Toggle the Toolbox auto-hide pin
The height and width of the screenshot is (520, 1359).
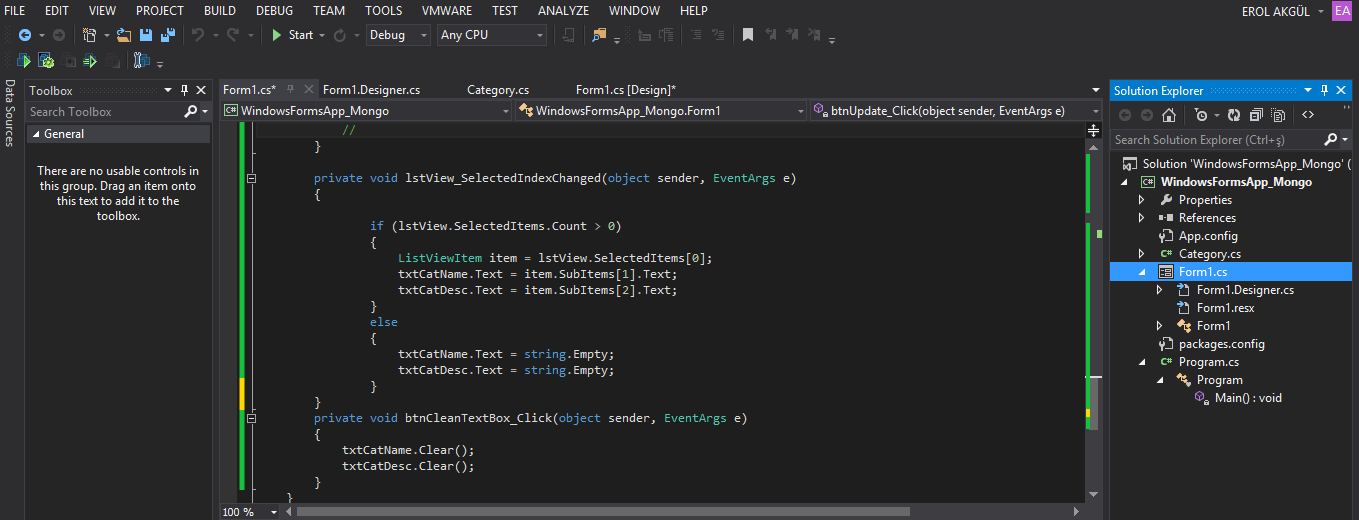click(x=184, y=90)
